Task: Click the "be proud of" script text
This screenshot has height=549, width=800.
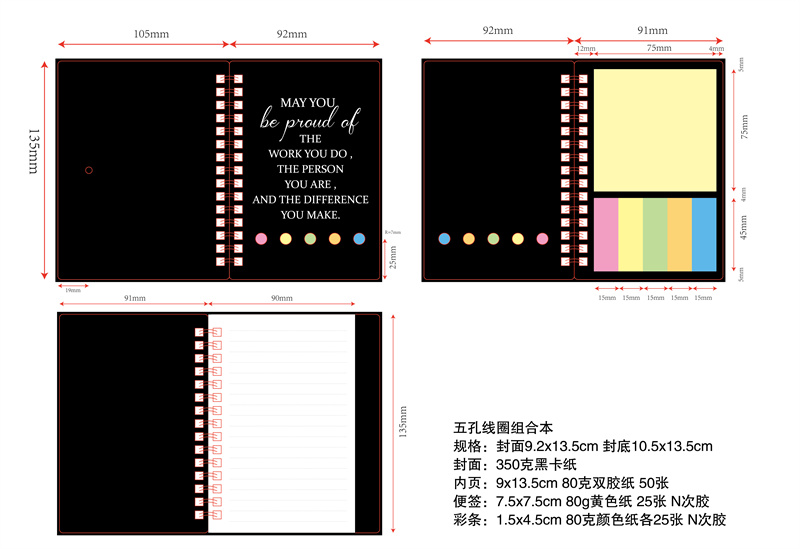Action: click(309, 122)
